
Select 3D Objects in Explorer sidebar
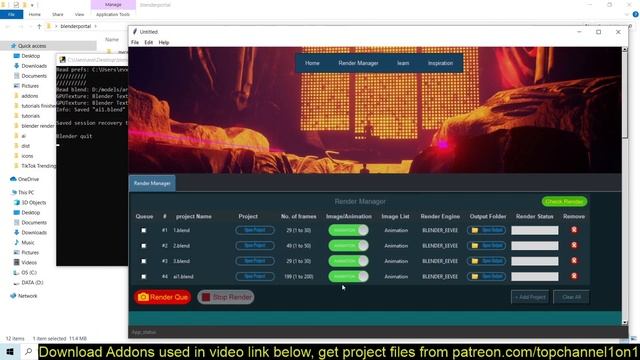click(x=30, y=202)
